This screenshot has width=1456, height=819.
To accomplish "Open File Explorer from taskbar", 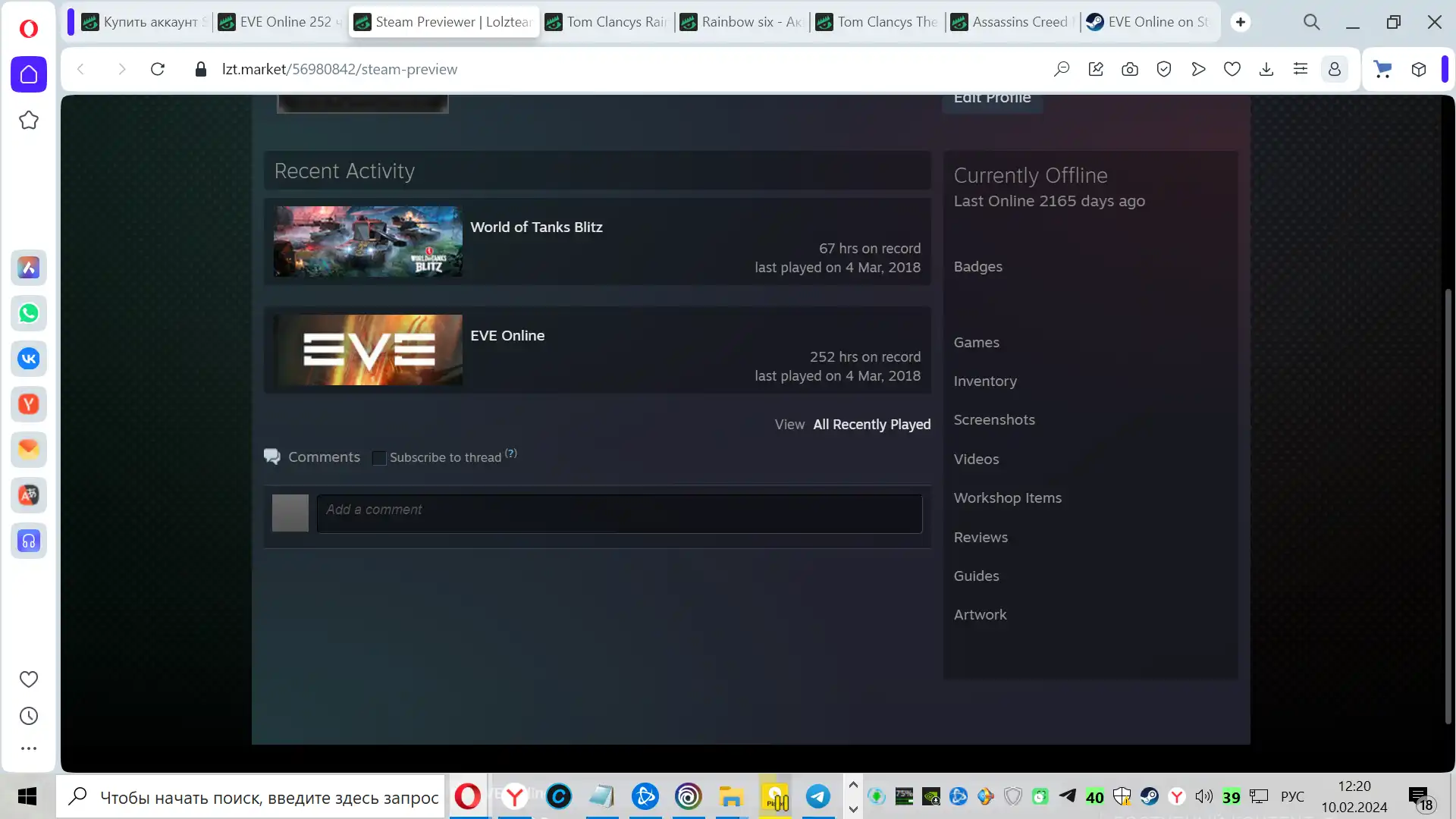I will pyautogui.click(x=731, y=796).
